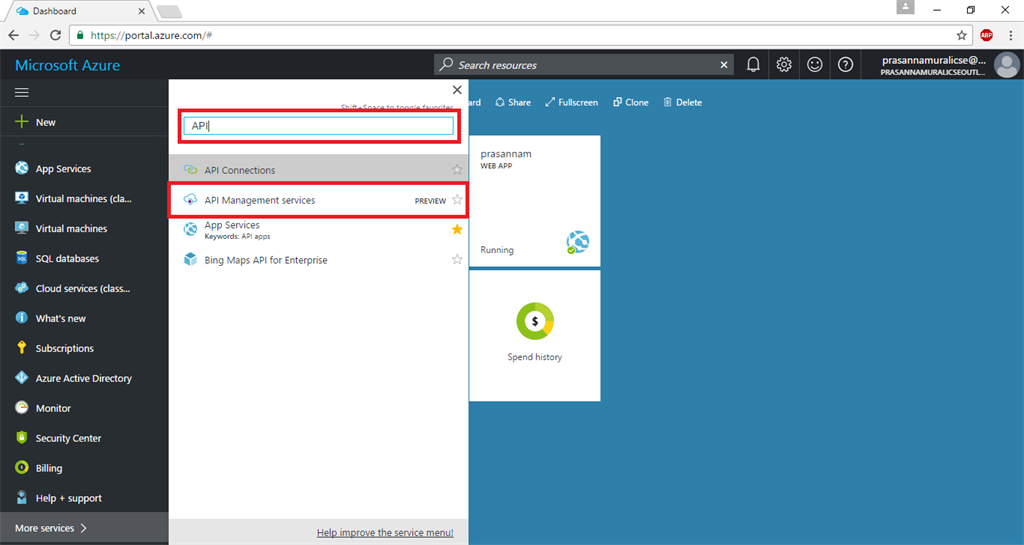
Task: Select Bing Maps API for Enterprise
Action: click(x=319, y=260)
